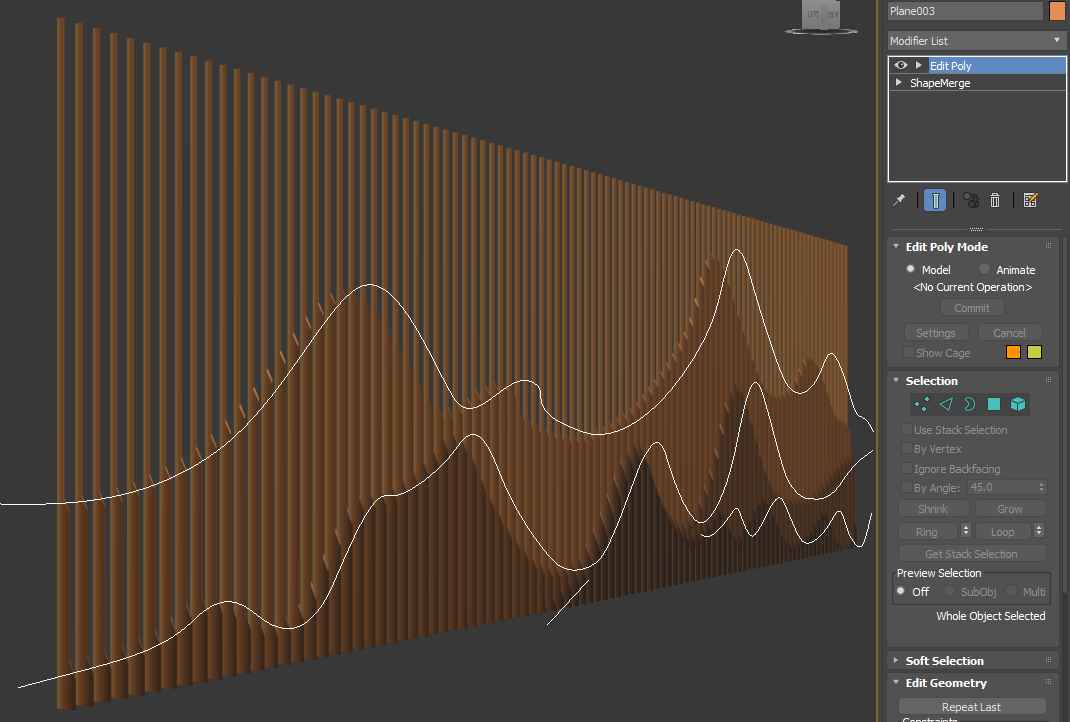1070x722 pixels.
Task: Click the Ring button
Action: [927, 531]
